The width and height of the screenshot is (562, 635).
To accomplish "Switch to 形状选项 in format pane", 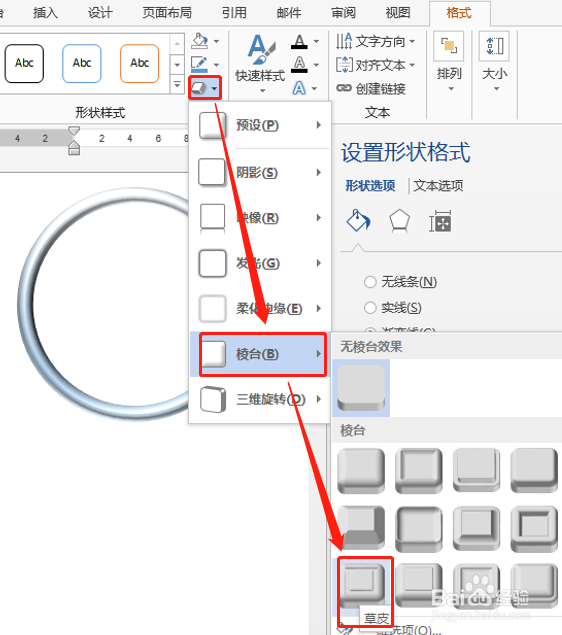I will click(x=370, y=185).
